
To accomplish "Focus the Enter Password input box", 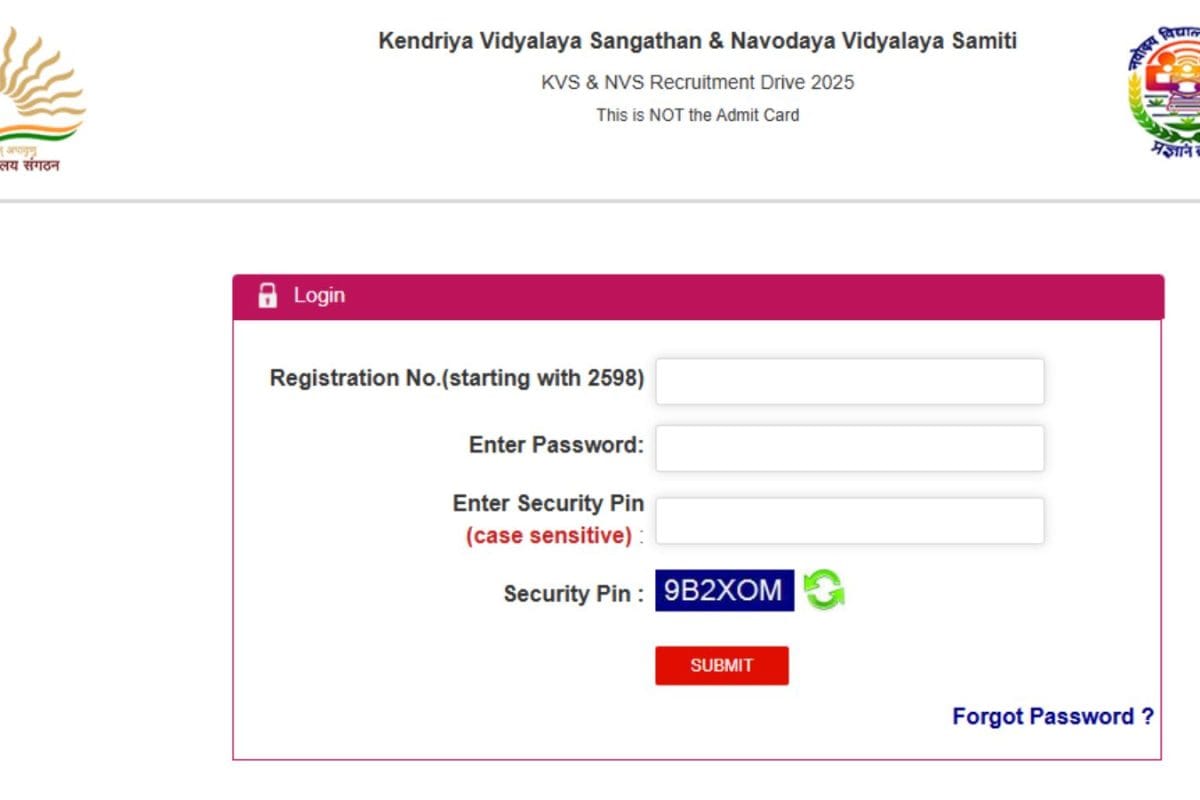I will click(849, 447).
